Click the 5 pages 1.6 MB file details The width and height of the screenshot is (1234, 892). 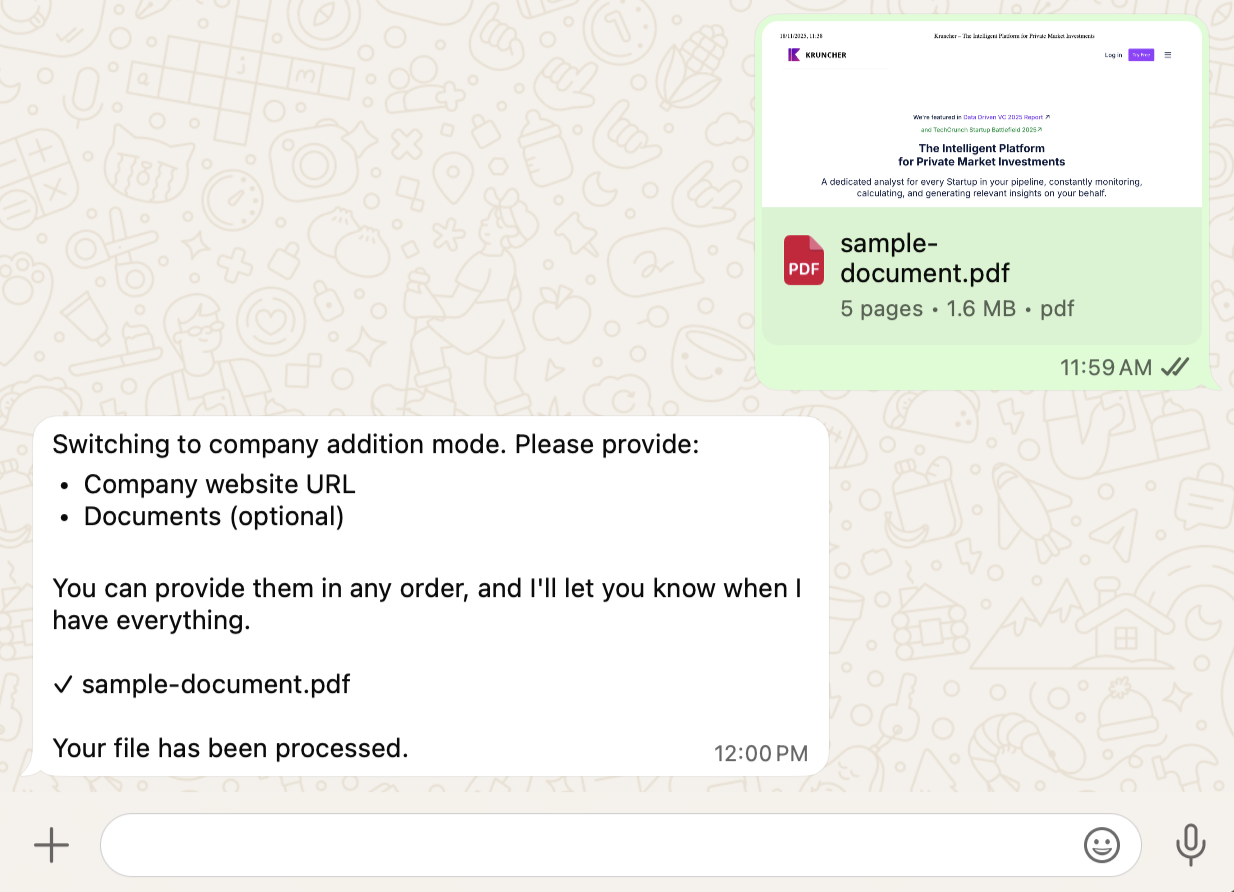(955, 309)
